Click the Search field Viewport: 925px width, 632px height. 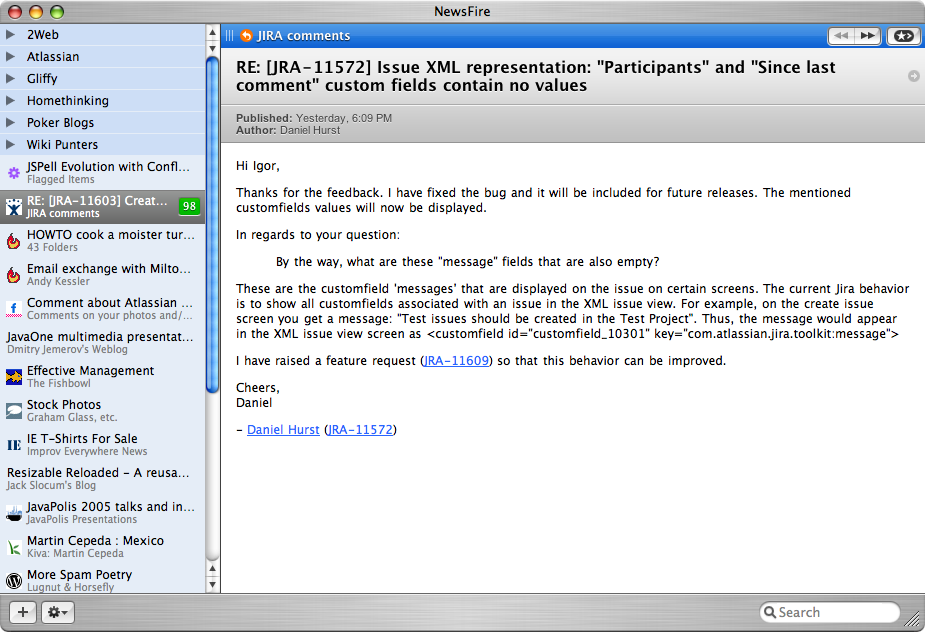click(x=829, y=612)
